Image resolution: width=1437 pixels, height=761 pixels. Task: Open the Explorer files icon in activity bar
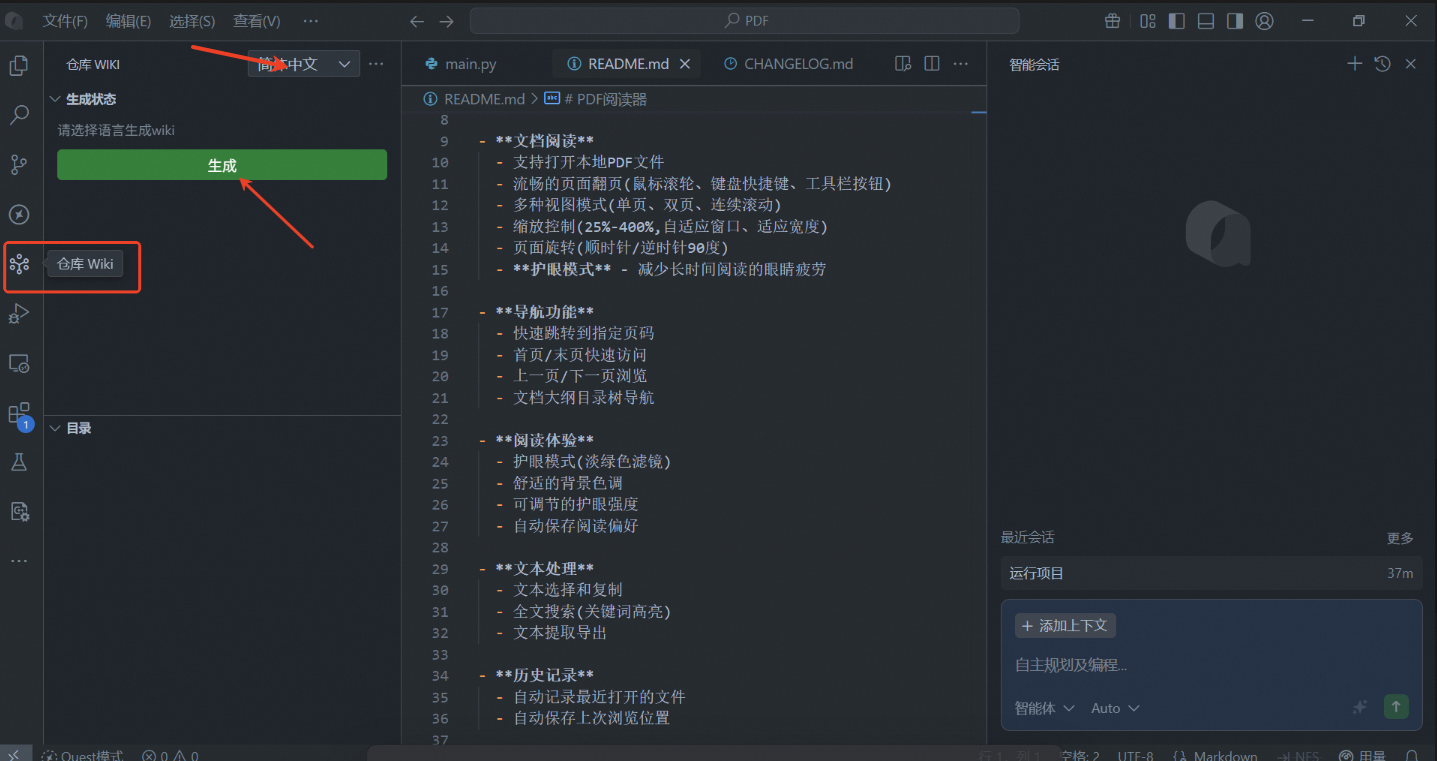coord(19,66)
